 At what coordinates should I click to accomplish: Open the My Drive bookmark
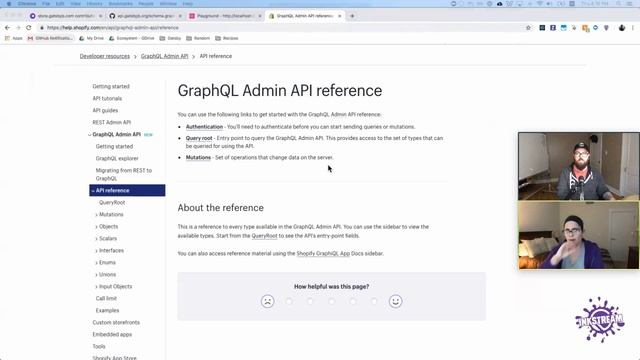[91, 38]
